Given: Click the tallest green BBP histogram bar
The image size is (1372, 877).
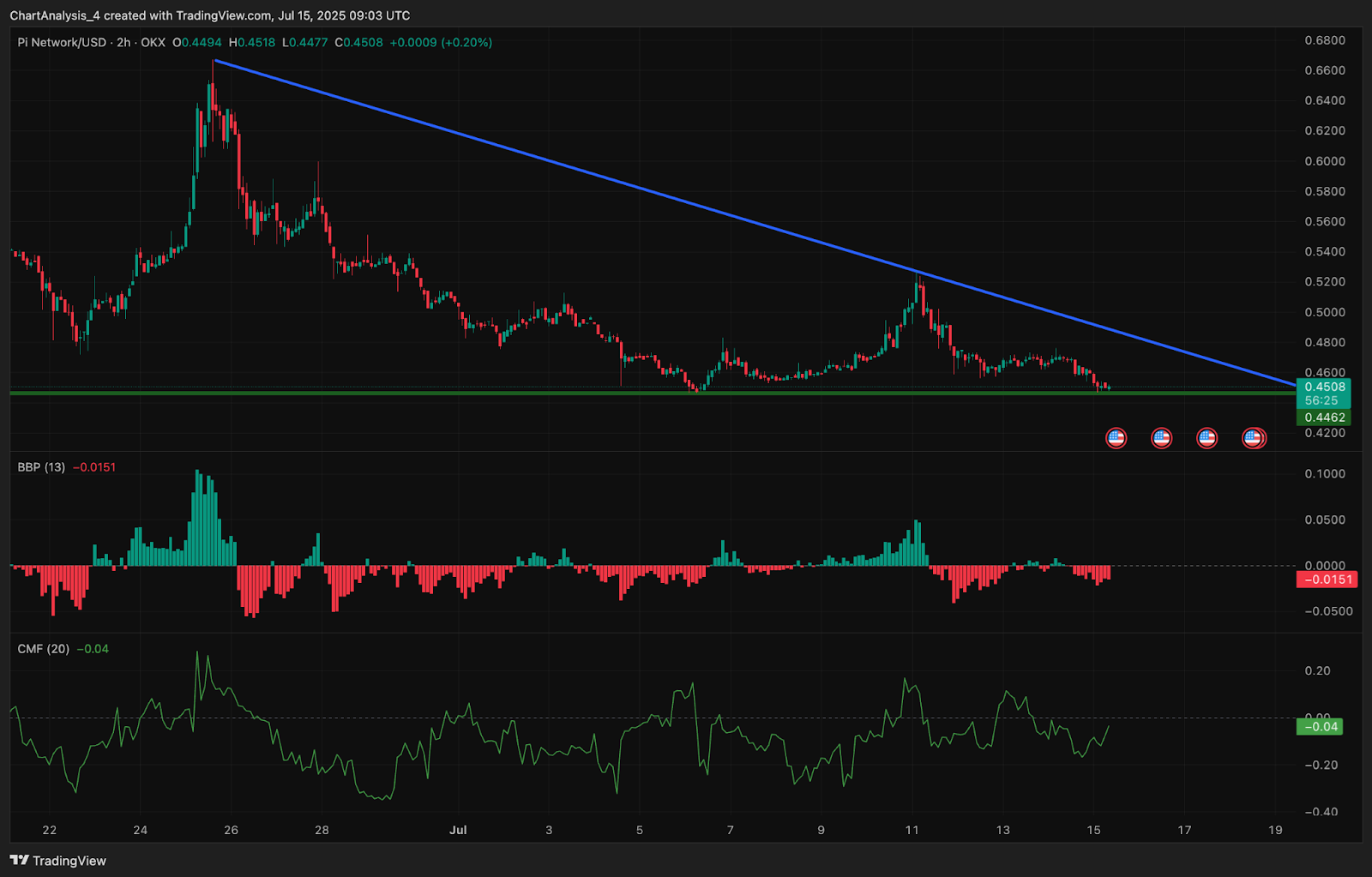Looking at the screenshot, I should (198, 518).
